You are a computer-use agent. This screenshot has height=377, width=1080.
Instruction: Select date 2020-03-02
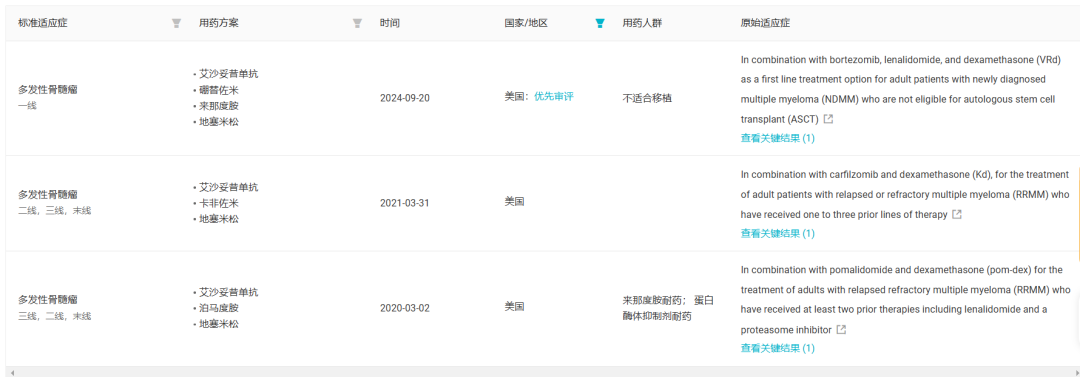pyautogui.click(x=405, y=308)
